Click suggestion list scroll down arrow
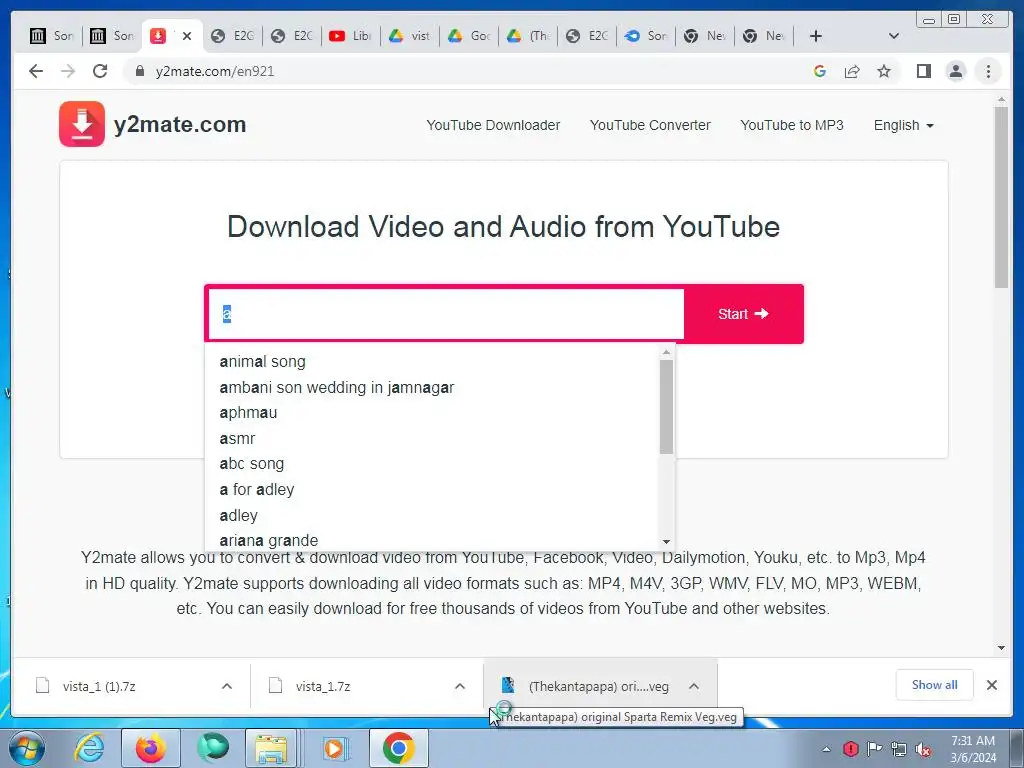 point(666,541)
